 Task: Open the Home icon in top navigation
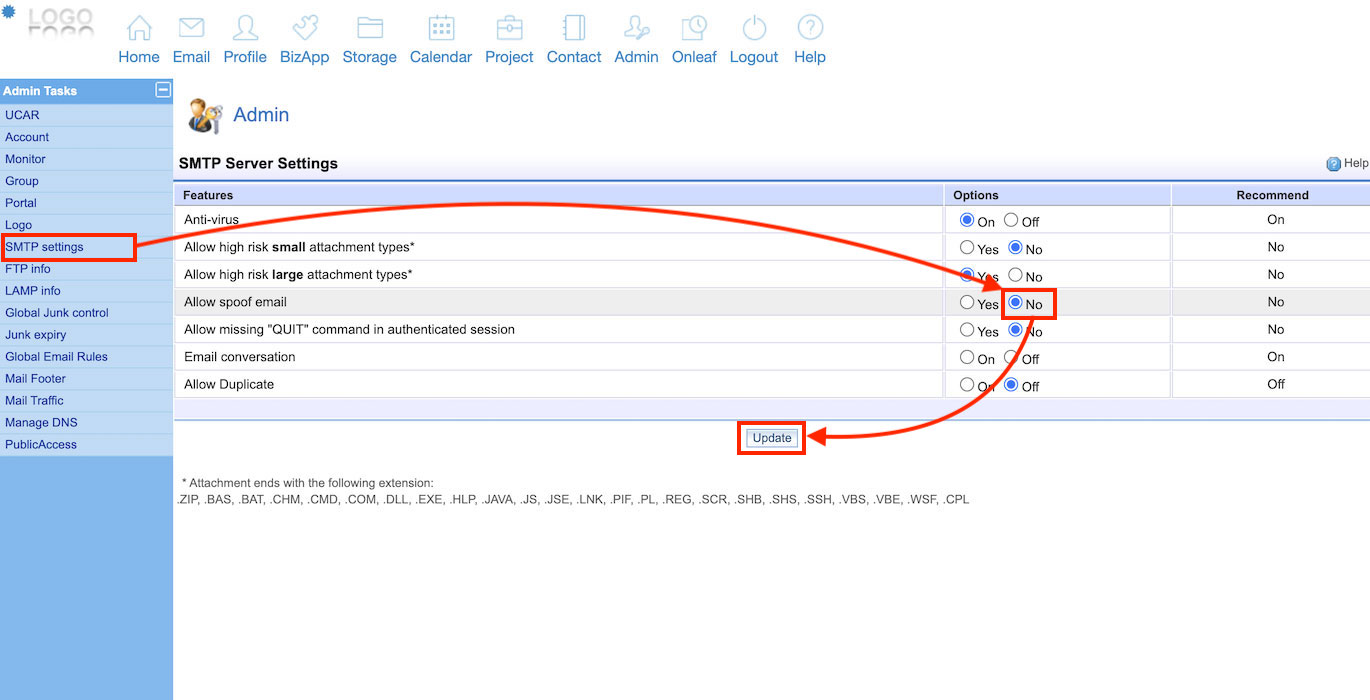pos(139,29)
